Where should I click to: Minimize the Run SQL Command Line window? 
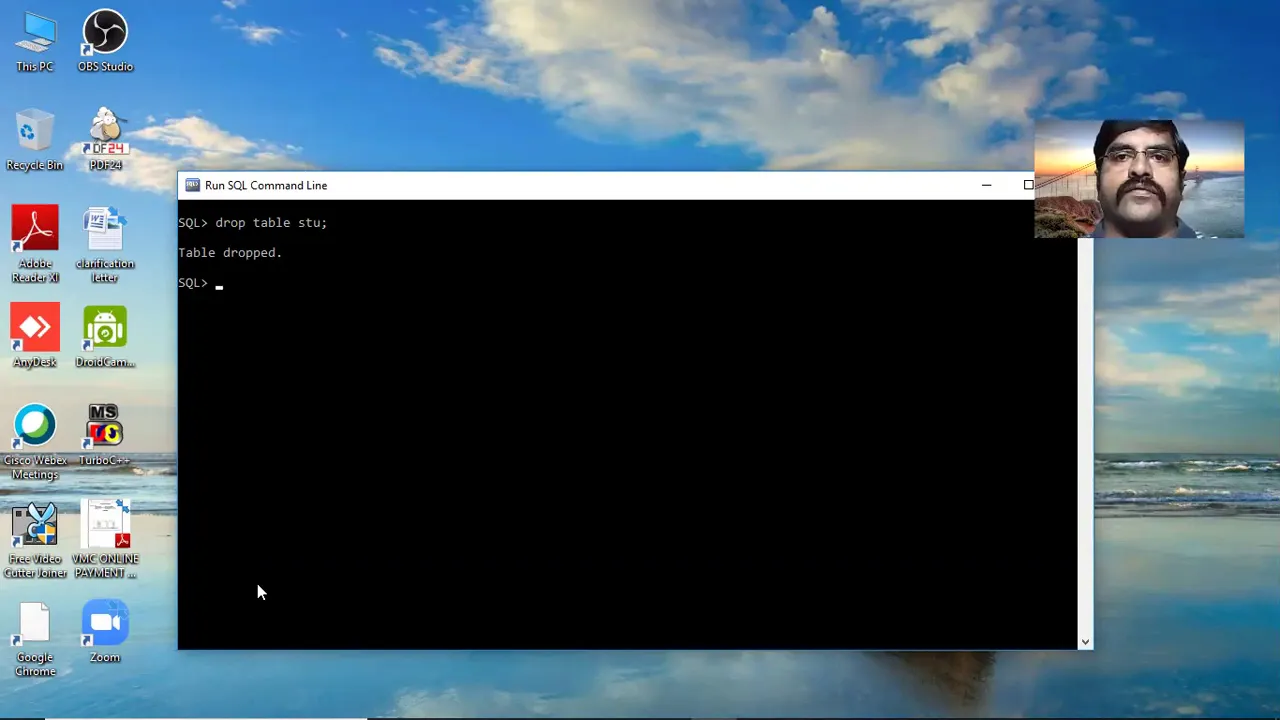986,185
